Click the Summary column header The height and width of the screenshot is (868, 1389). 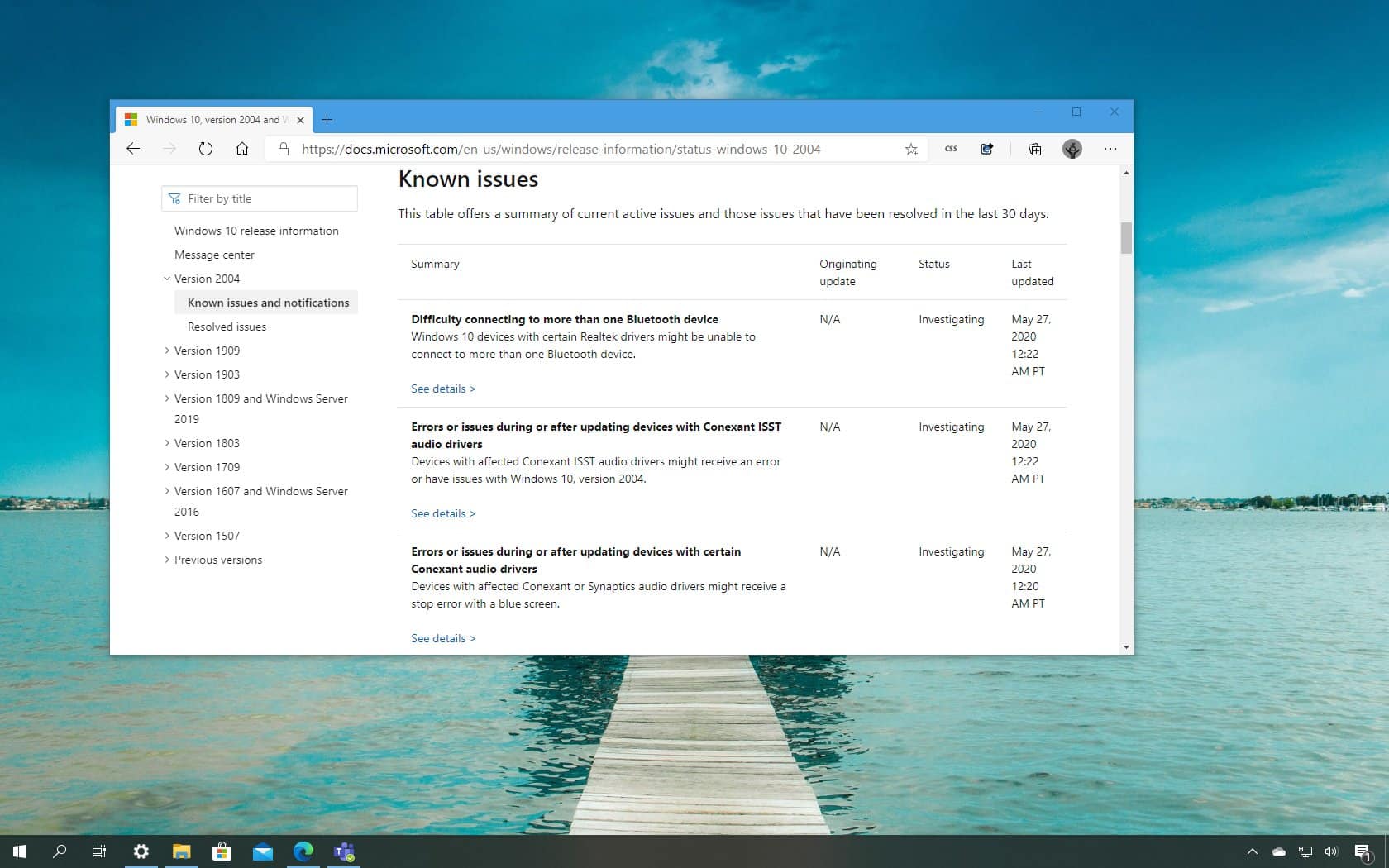(435, 264)
